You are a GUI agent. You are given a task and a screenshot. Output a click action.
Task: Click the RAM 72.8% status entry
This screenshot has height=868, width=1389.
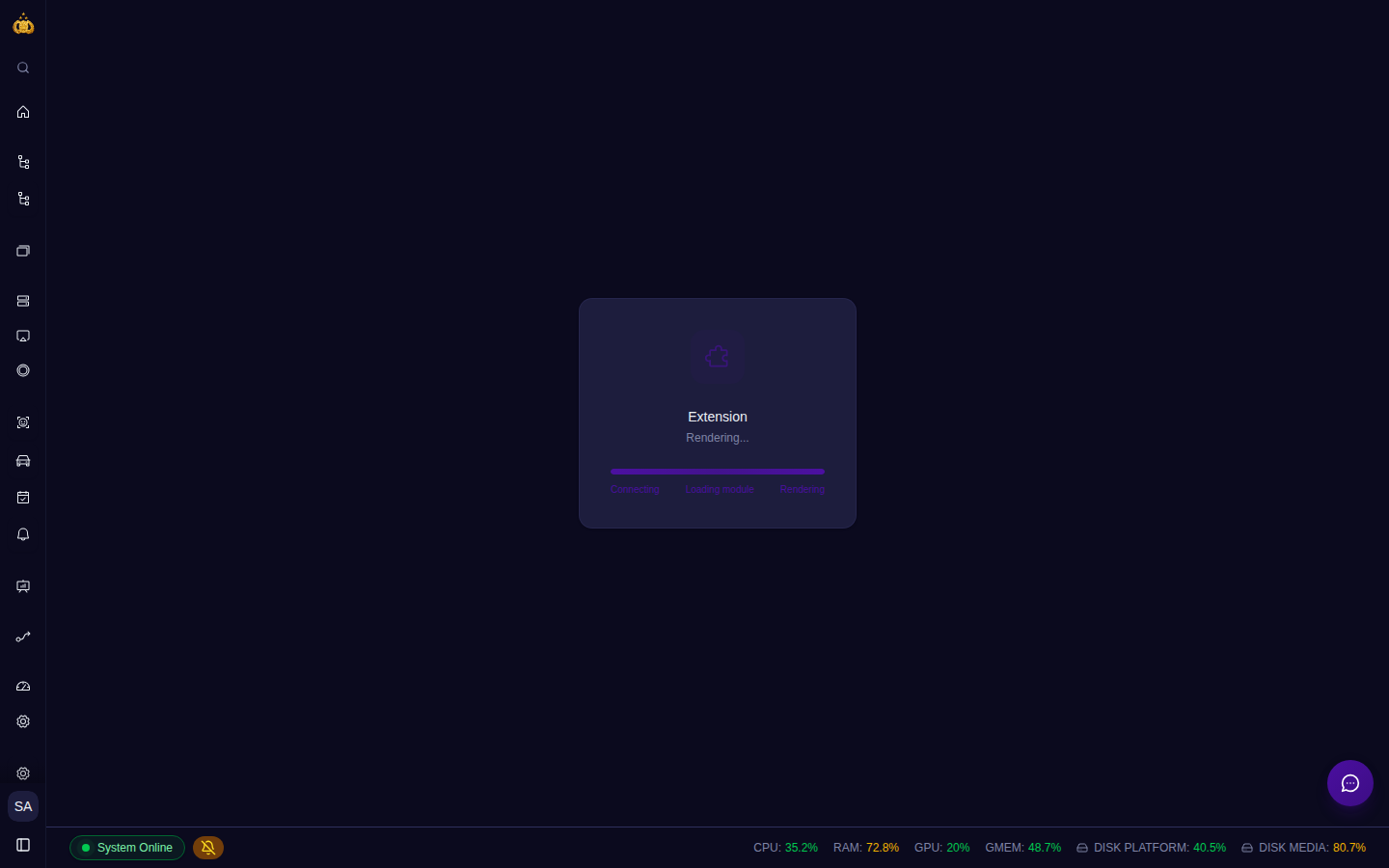(866, 848)
